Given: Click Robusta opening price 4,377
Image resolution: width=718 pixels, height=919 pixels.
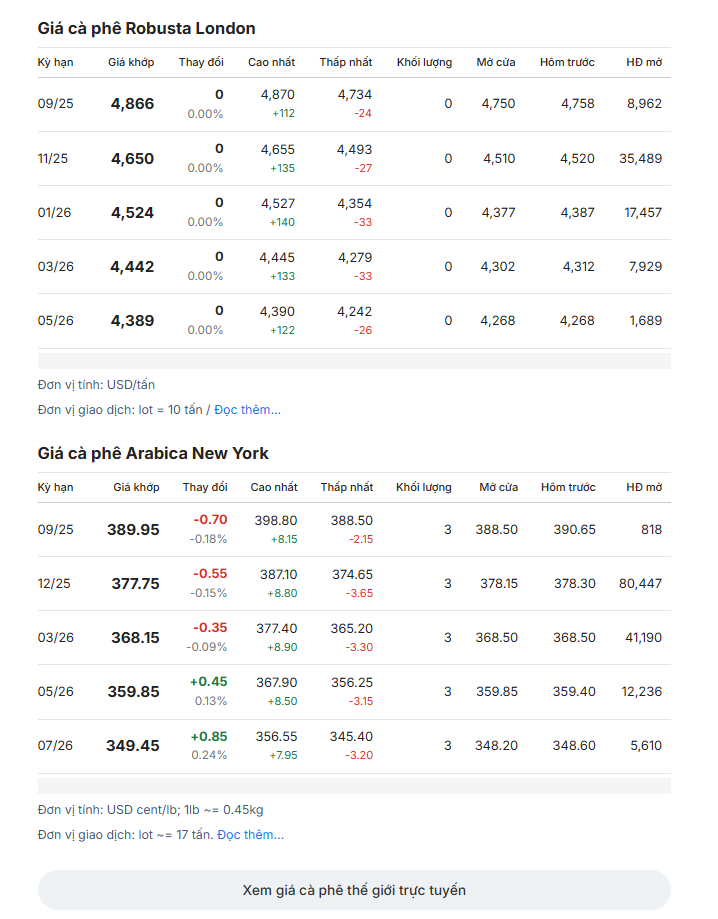Looking at the screenshot, I should [499, 212].
